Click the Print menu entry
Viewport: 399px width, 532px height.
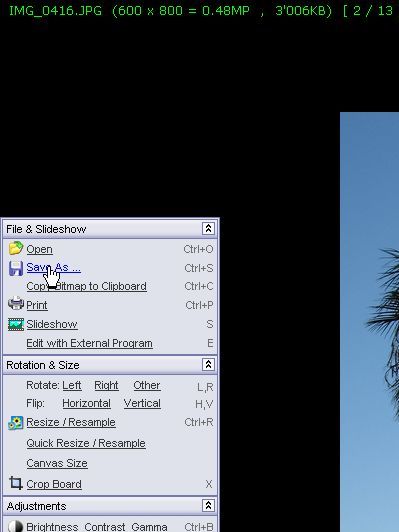[x=37, y=305]
